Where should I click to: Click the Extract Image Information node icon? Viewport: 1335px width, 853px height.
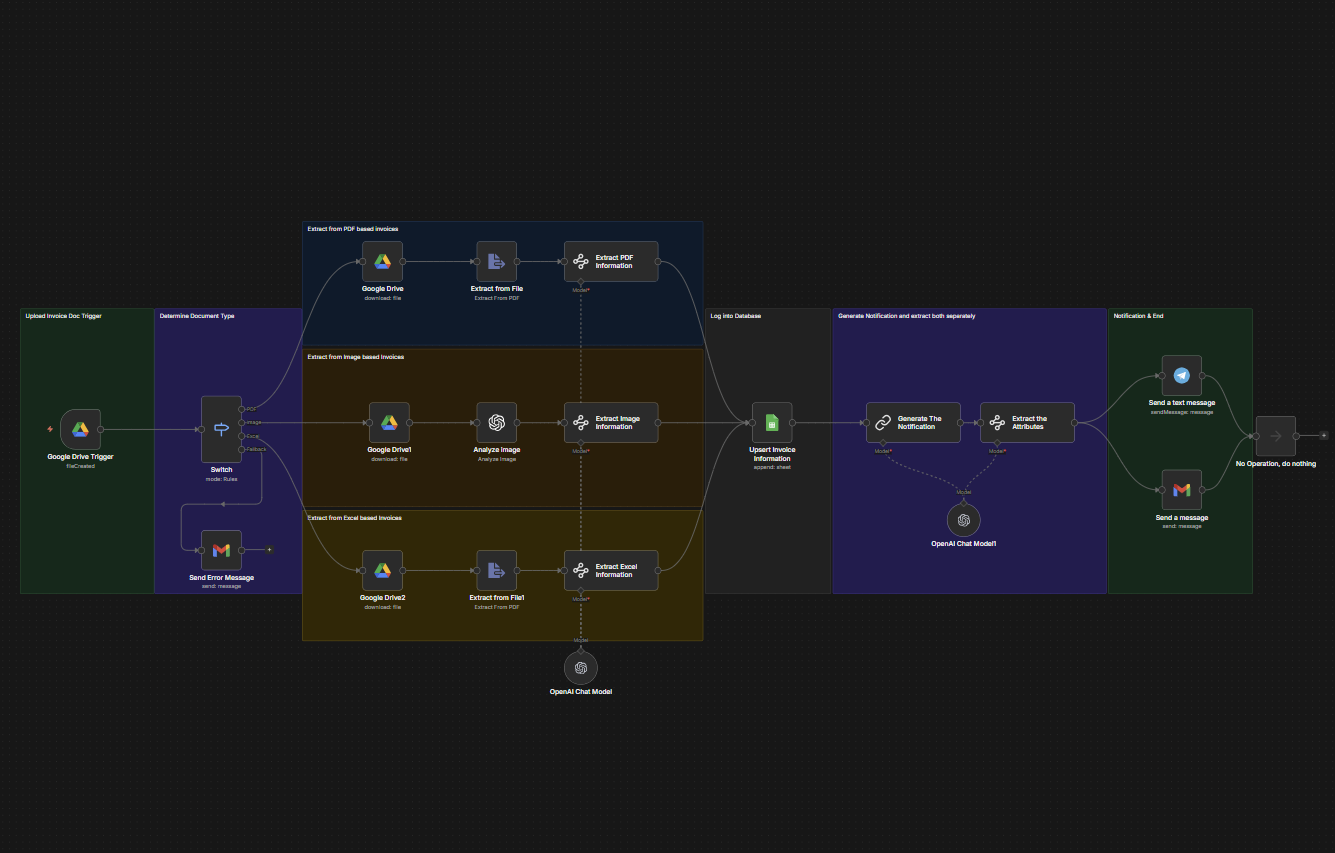coord(580,421)
